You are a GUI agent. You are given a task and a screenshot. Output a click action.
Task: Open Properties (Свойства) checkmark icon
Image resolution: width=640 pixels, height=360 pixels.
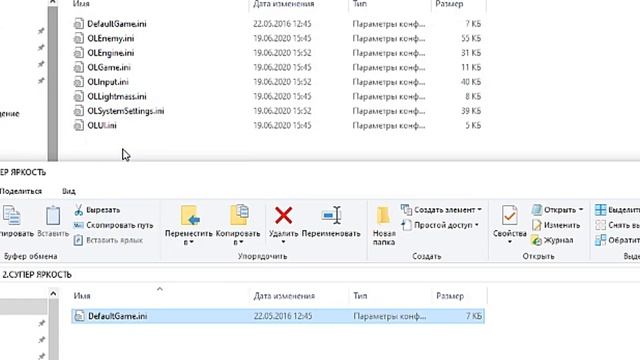coord(509,215)
